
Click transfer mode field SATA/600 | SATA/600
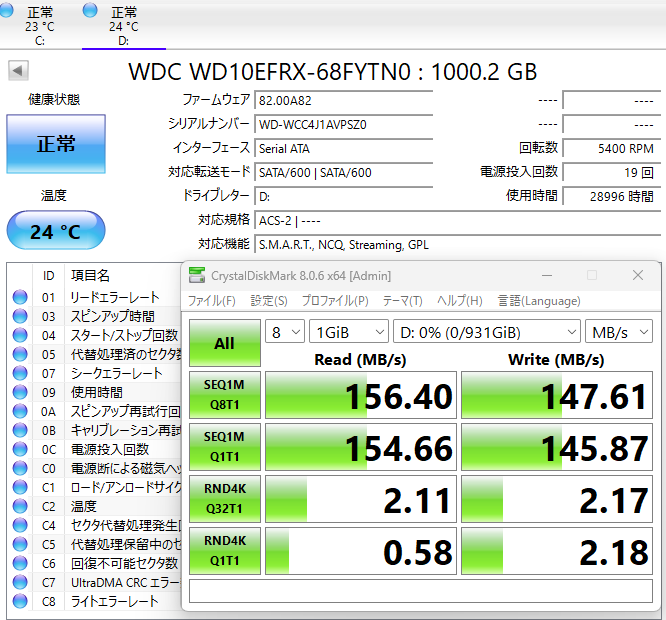(x=344, y=172)
